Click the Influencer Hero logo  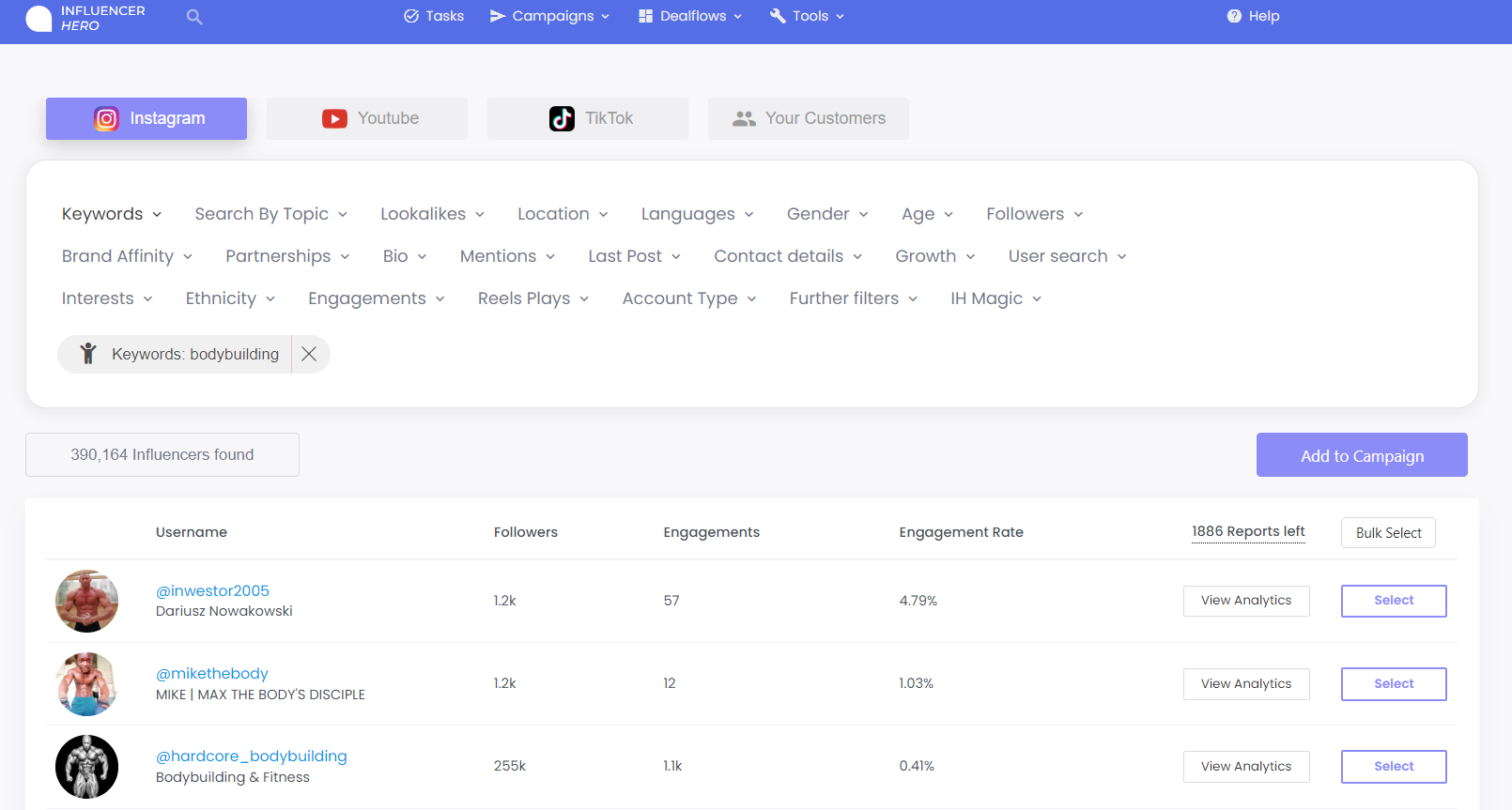(x=85, y=18)
